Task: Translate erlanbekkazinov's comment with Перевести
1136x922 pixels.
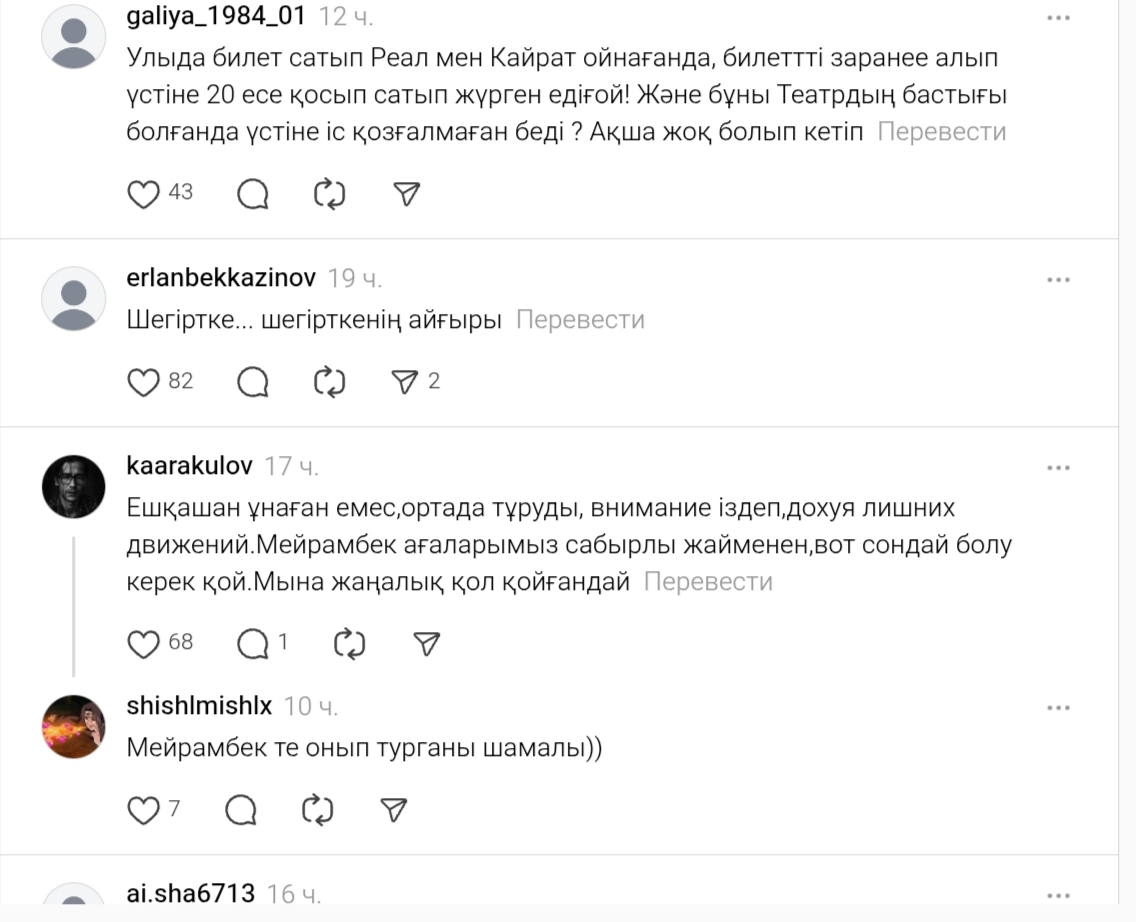Action: (580, 320)
